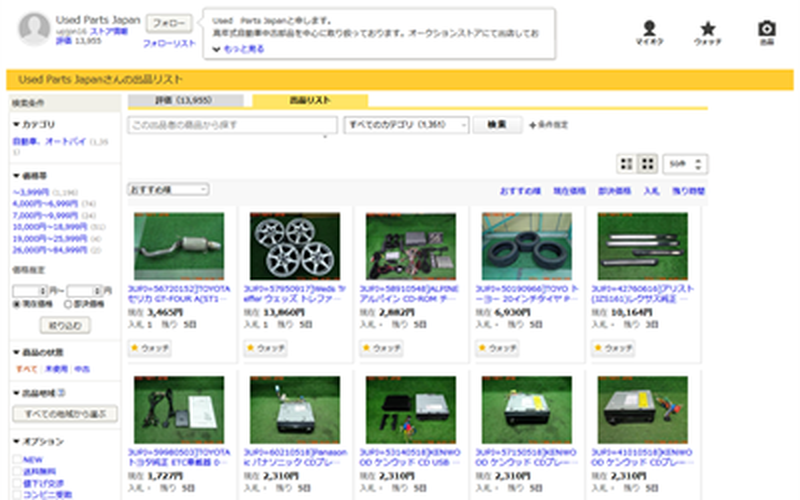The width and height of the screenshot is (800, 500).
Task: Watch the ALPINE CD-ROM item
Action: (381, 348)
